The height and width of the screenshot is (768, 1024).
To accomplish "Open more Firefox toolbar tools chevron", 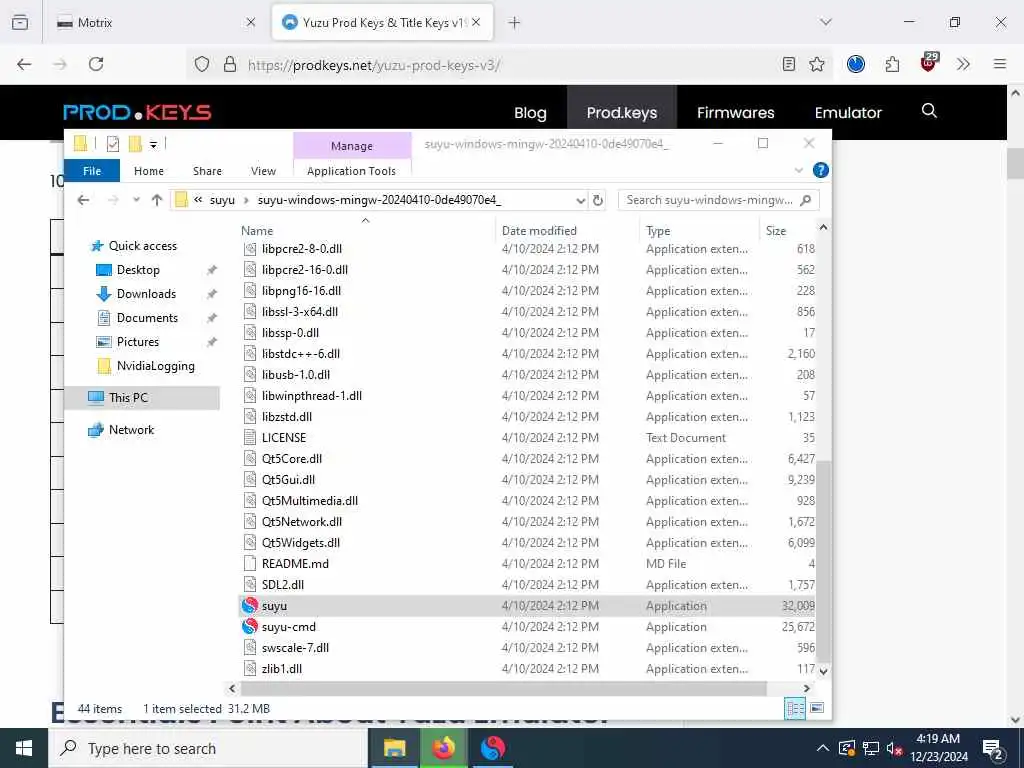I will click(963, 64).
